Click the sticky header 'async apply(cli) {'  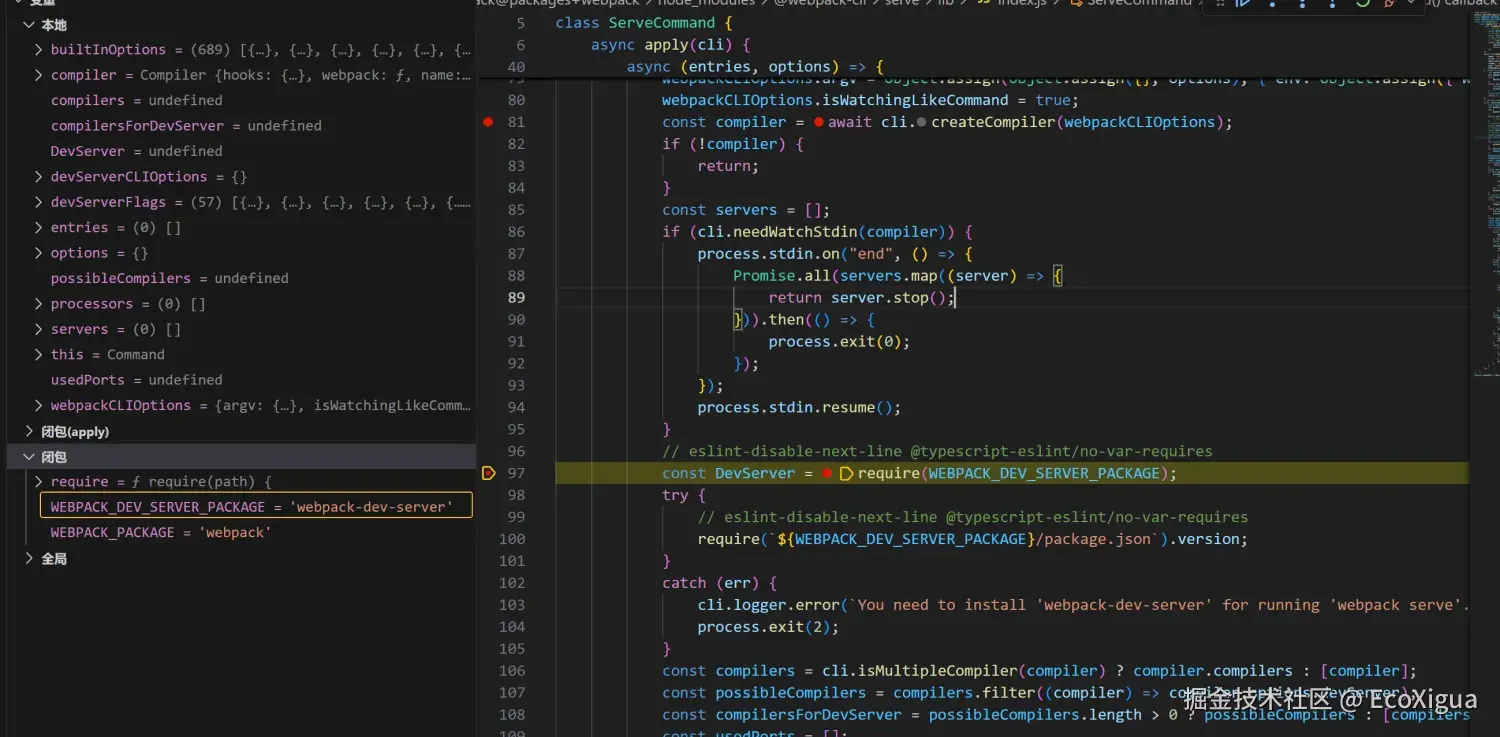(670, 45)
